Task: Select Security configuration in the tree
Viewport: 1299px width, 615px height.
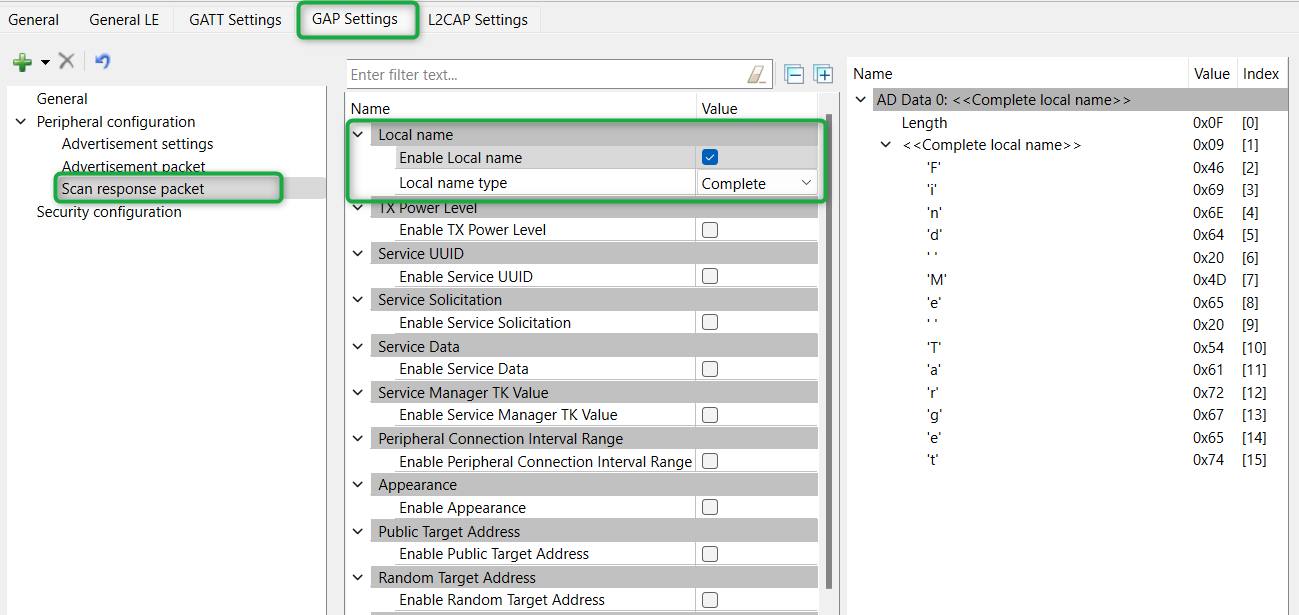Action: click(109, 212)
